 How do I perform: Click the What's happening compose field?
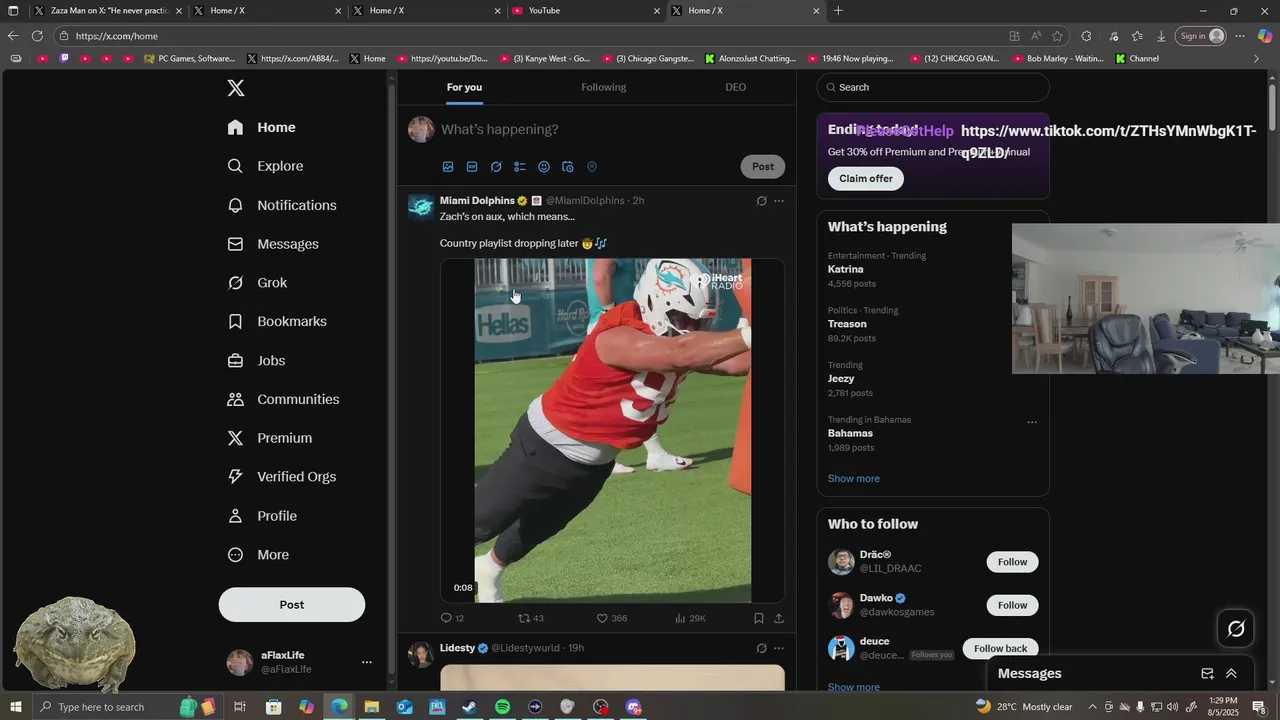[x=611, y=130]
